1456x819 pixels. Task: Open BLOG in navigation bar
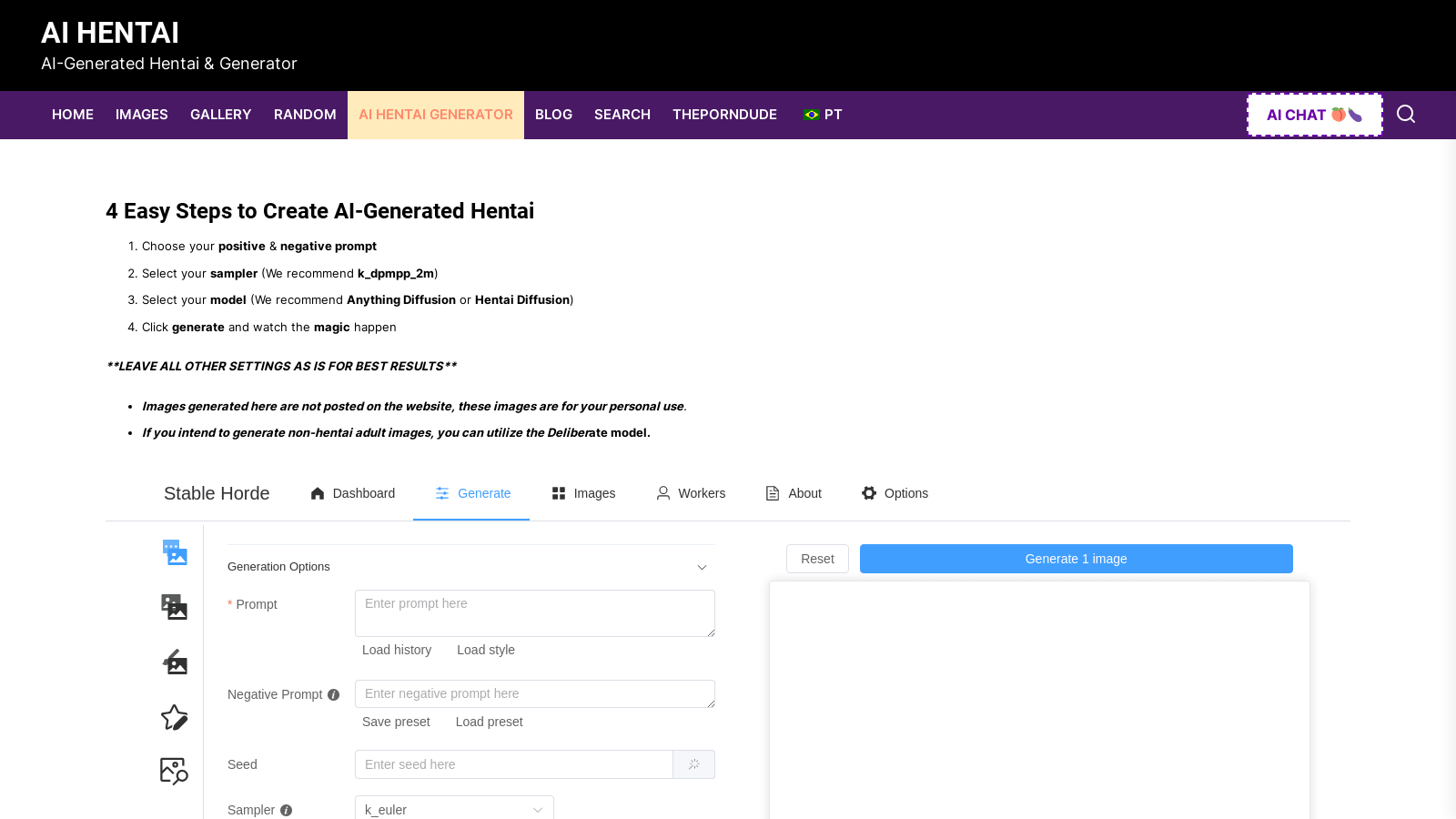(x=553, y=115)
